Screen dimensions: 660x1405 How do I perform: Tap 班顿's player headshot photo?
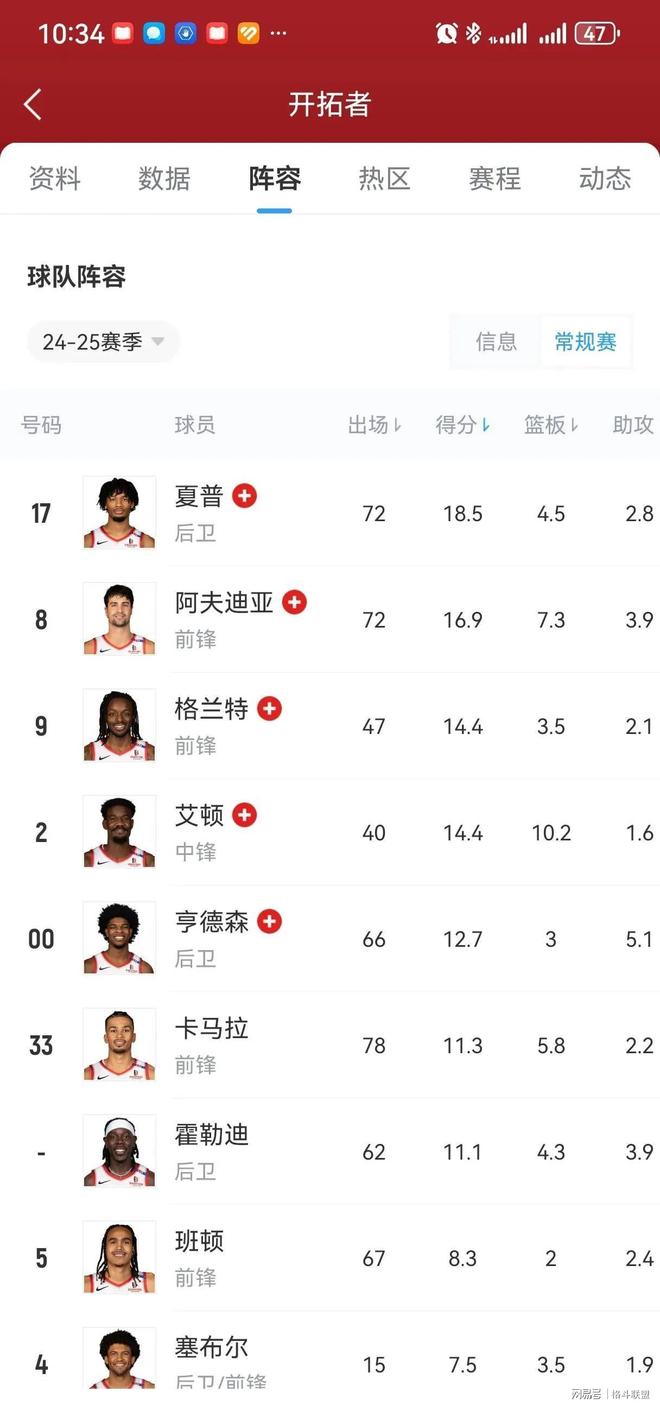pos(119,1257)
